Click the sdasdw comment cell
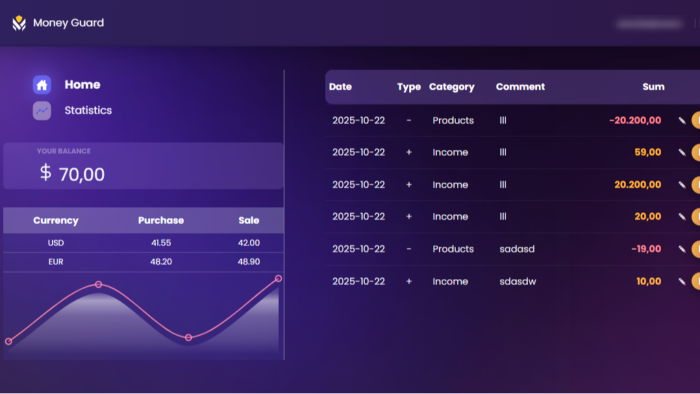 pos(518,282)
